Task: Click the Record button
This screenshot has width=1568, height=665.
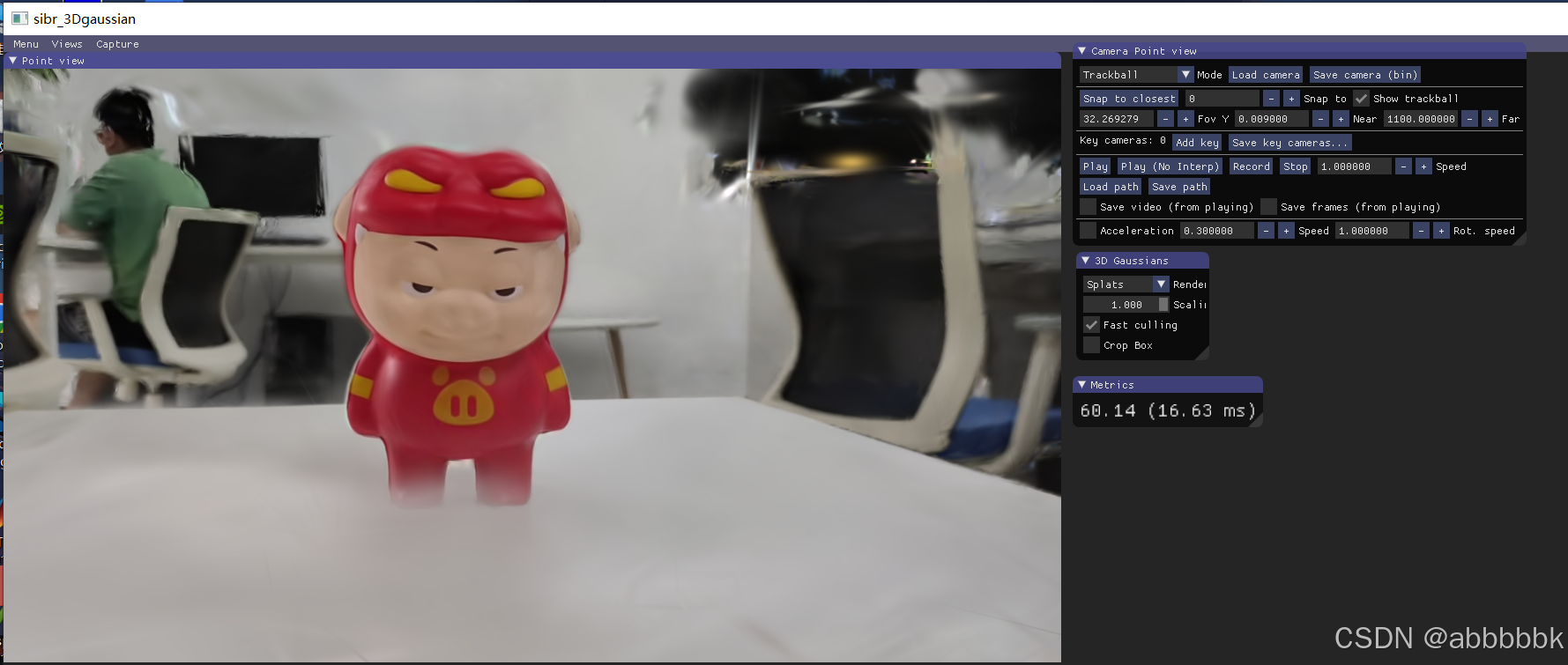Action: pos(1252,166)
